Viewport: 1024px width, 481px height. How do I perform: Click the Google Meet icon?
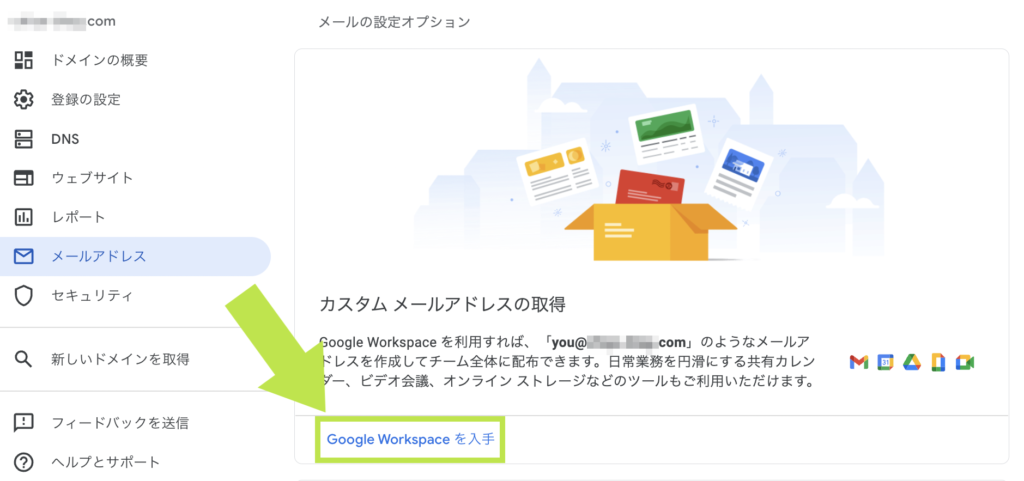[x=965, y=362]
